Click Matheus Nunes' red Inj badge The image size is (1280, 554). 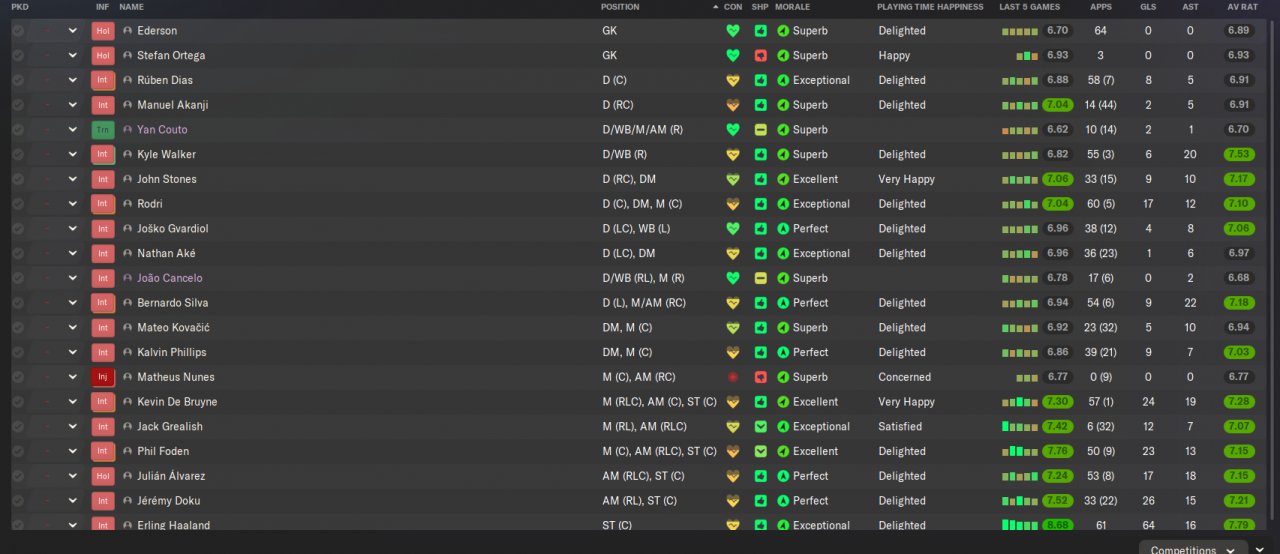coord(103,377)
